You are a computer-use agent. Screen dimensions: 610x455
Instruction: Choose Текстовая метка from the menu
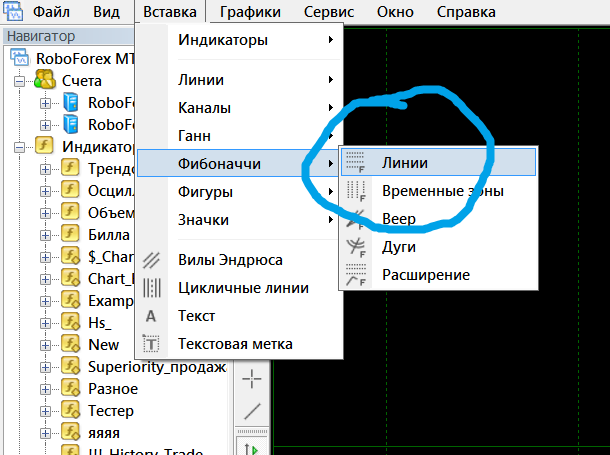click(239, 344)
